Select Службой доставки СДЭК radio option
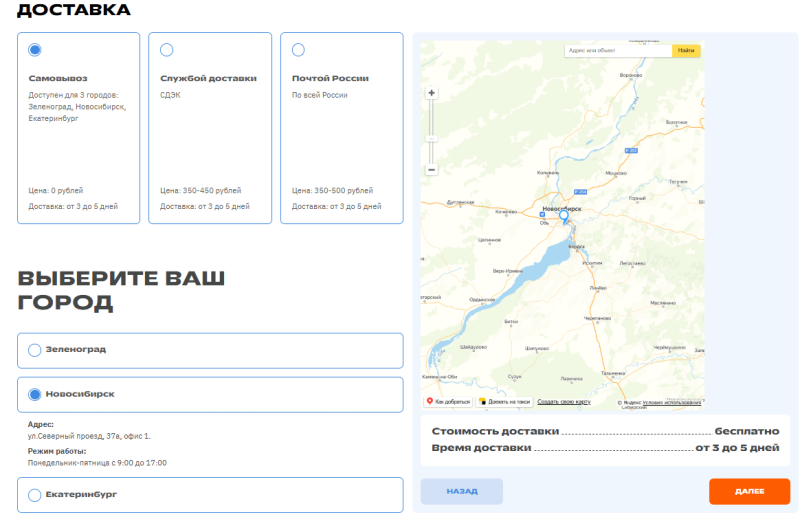 (x=167, y=50)
